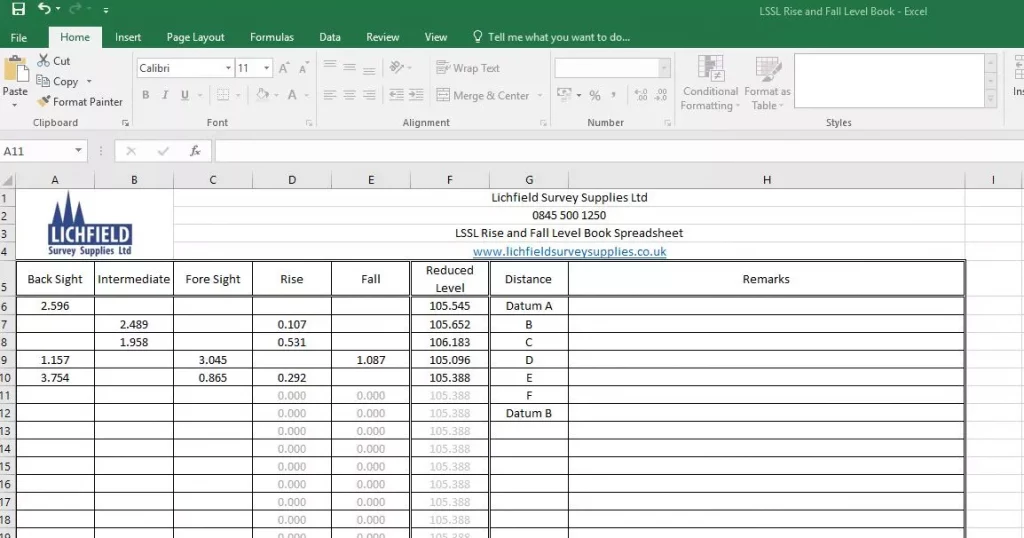Toggle Align Right
Viewport: 1024px width, 538px height.
369,95
